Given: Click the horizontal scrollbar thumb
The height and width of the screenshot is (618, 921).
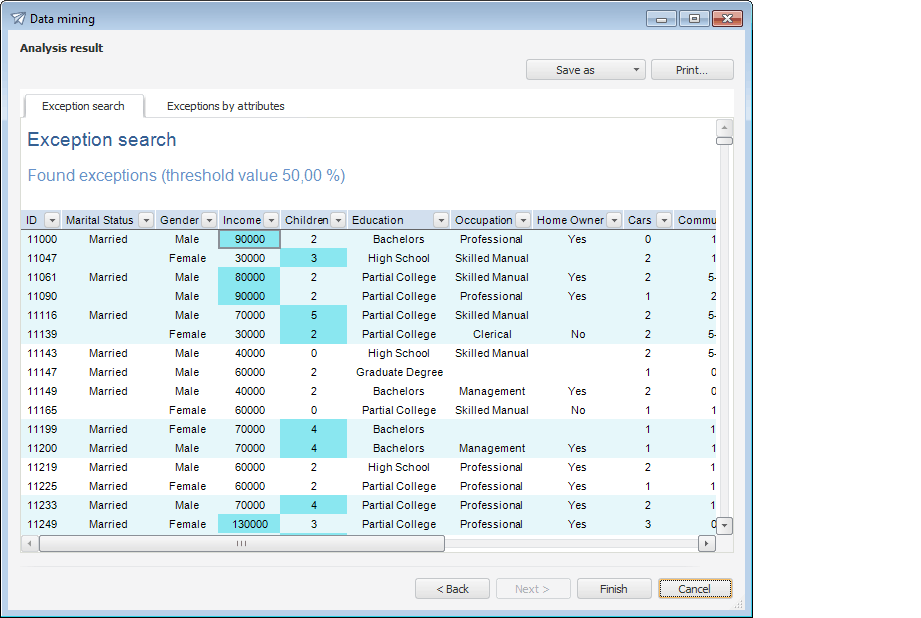Looking at the screenshot, I should [x=241, y=543].
